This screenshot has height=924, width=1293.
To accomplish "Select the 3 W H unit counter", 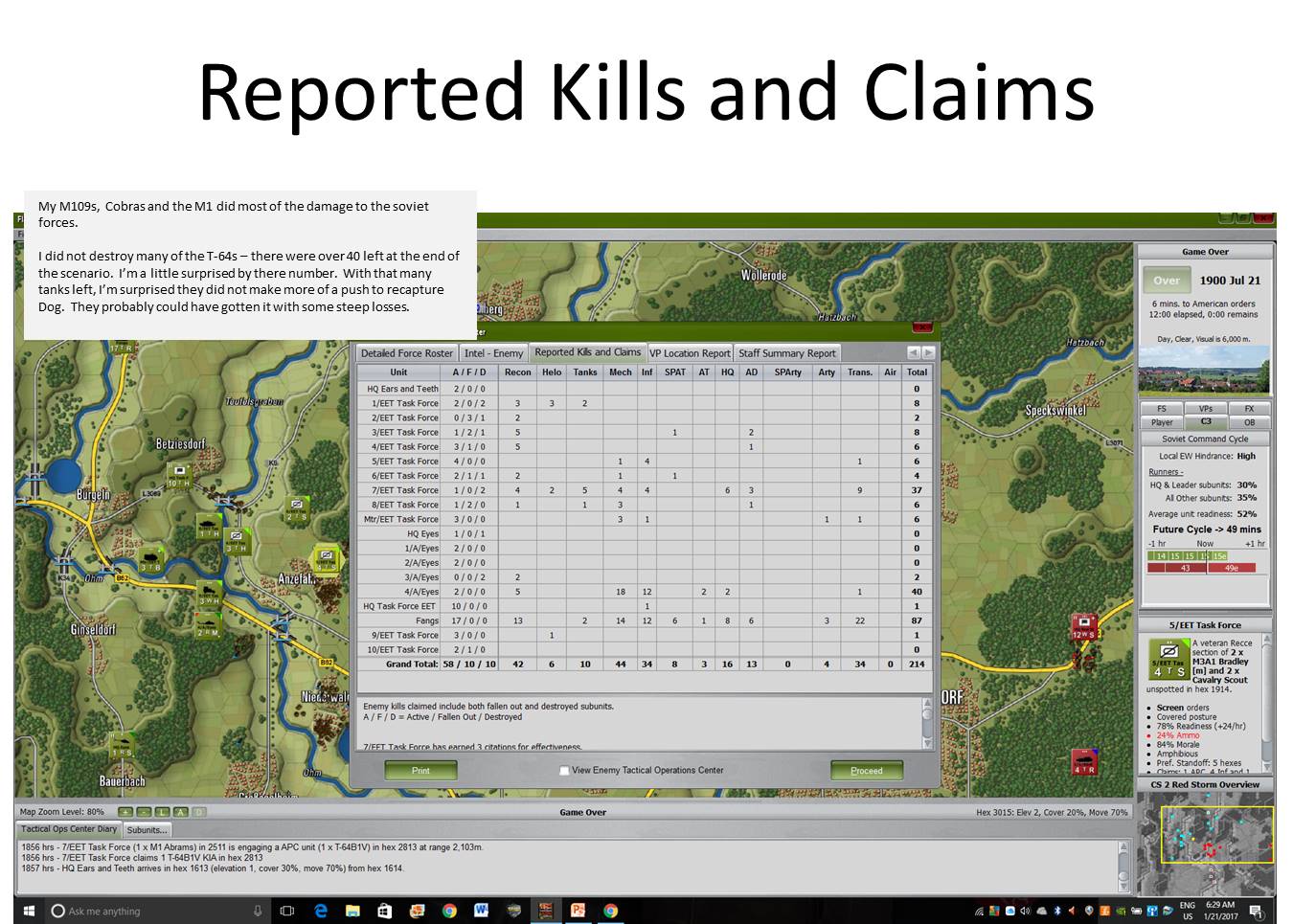I will [x=209, y=594].
